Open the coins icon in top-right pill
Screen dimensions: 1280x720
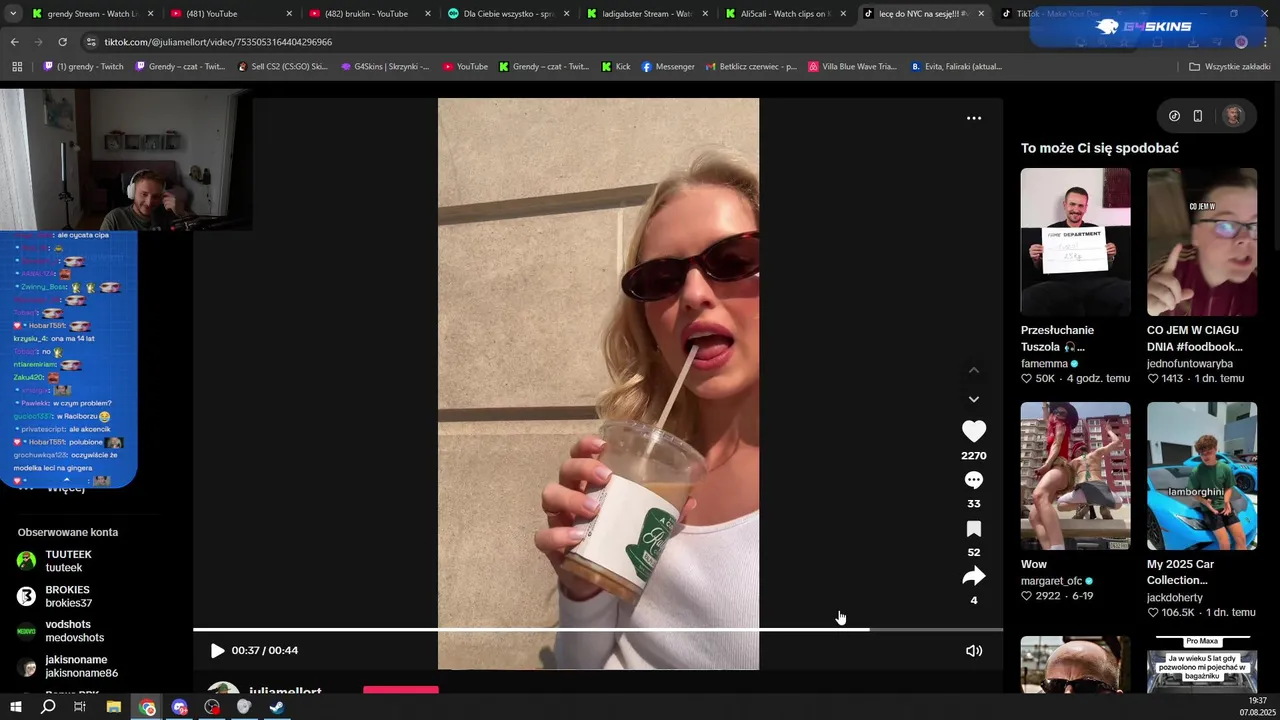pos(1175,116)
